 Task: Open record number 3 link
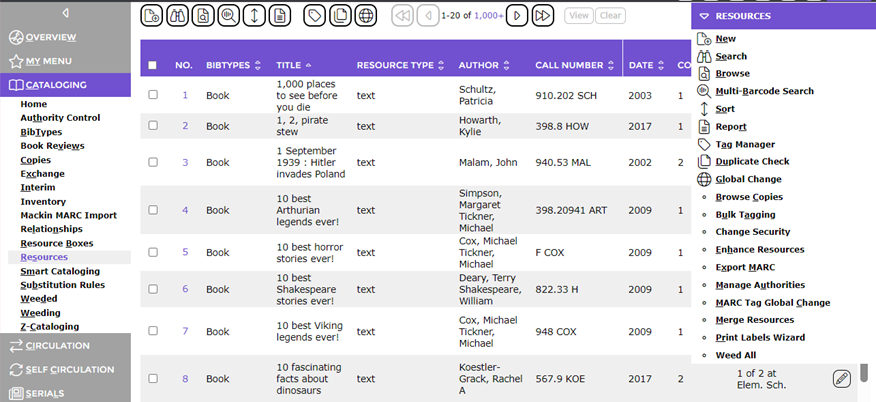[x=185, y=162]
